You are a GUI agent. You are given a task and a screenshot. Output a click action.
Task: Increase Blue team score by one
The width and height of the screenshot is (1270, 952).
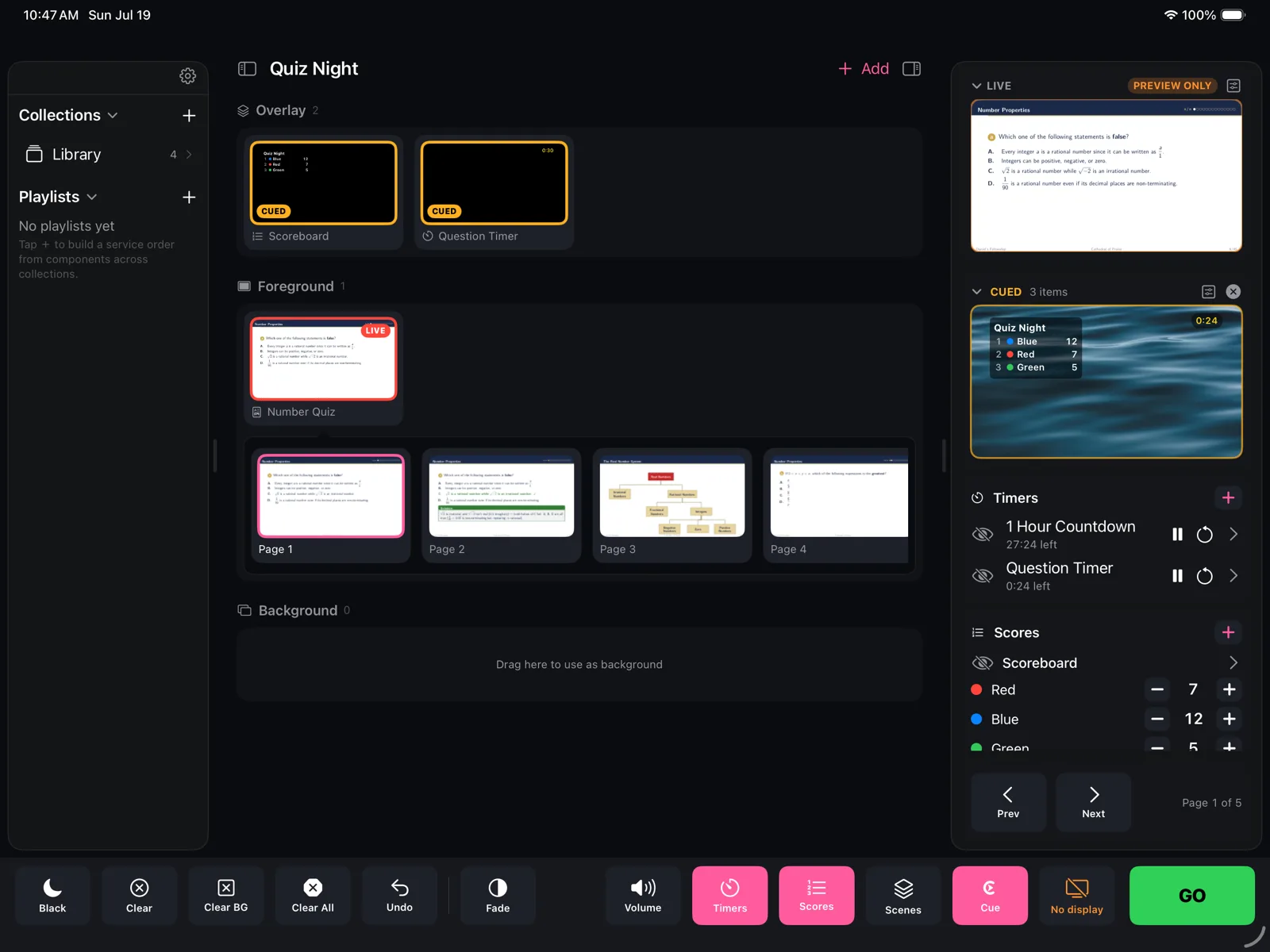pos(1230,719)
